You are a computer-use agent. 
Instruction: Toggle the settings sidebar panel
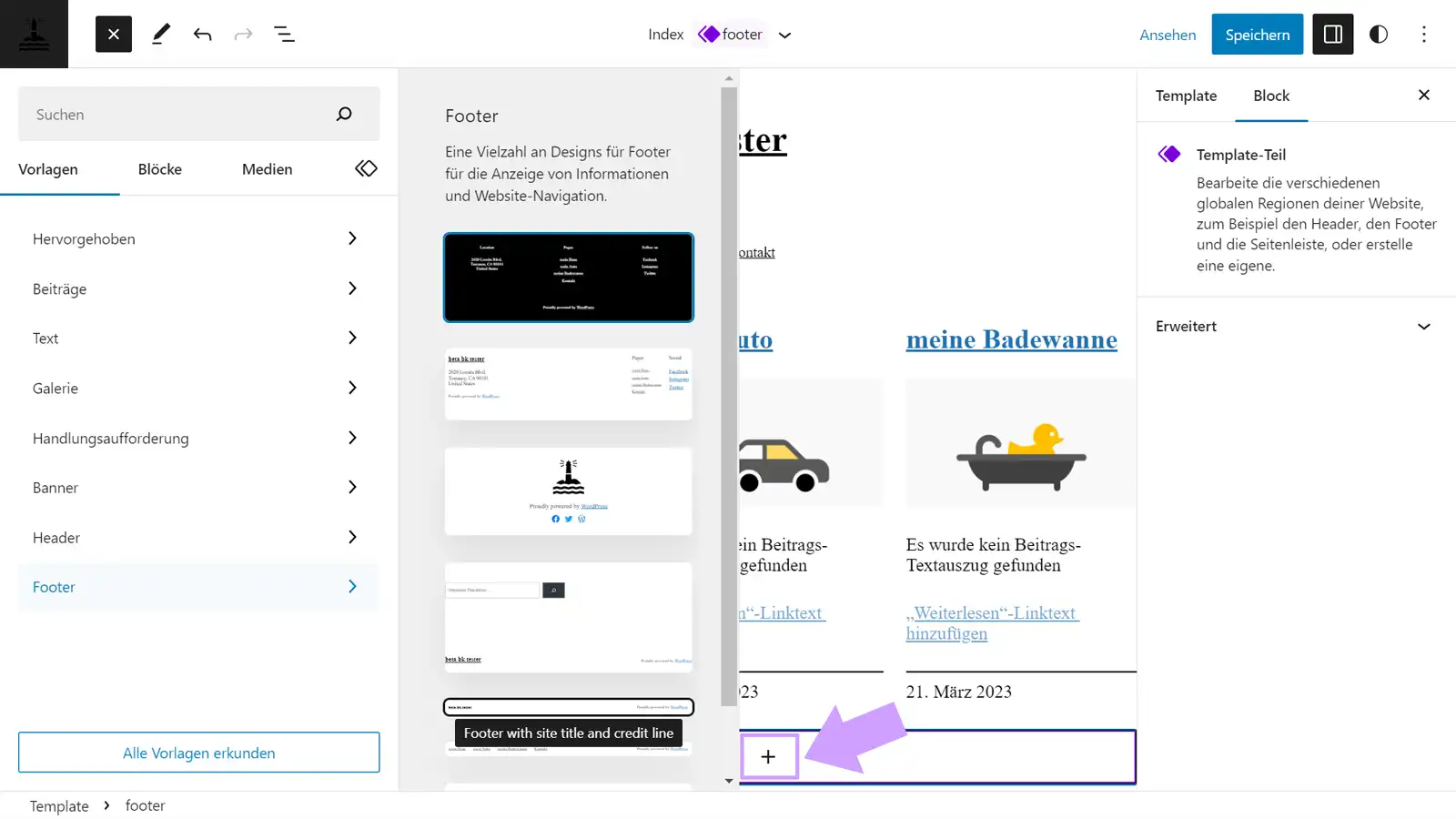tap(1333, 35)
